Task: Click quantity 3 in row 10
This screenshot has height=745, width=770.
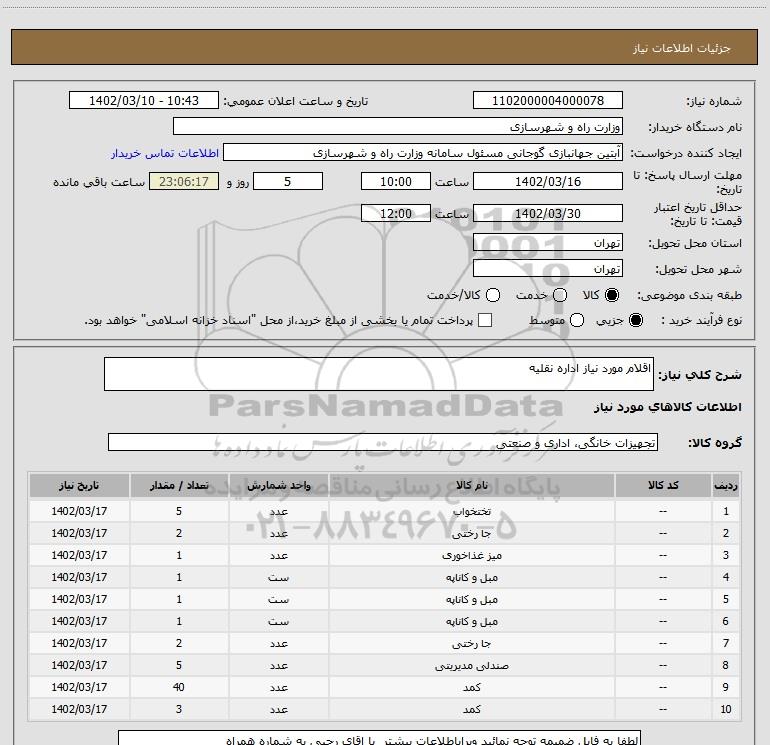Action: pyautogui.click(x=179, y=709)
